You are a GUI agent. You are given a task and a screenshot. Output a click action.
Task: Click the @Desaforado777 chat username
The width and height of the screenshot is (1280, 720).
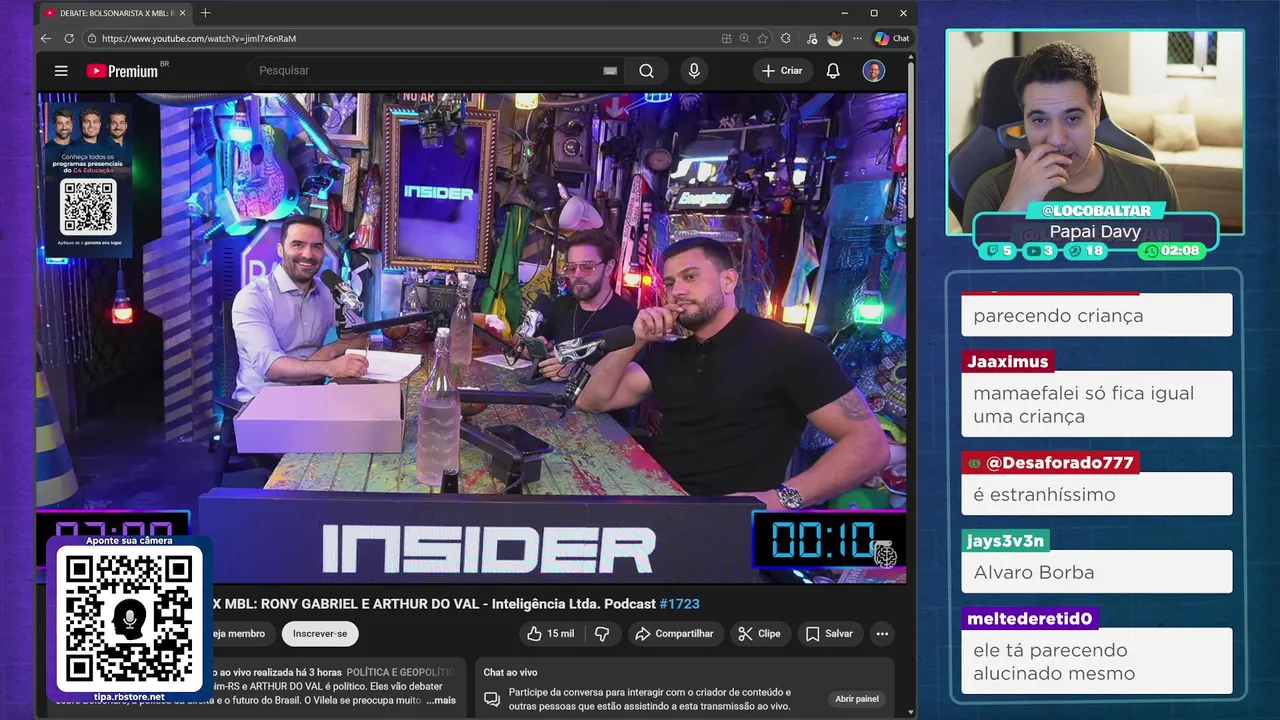[1050, 463]
